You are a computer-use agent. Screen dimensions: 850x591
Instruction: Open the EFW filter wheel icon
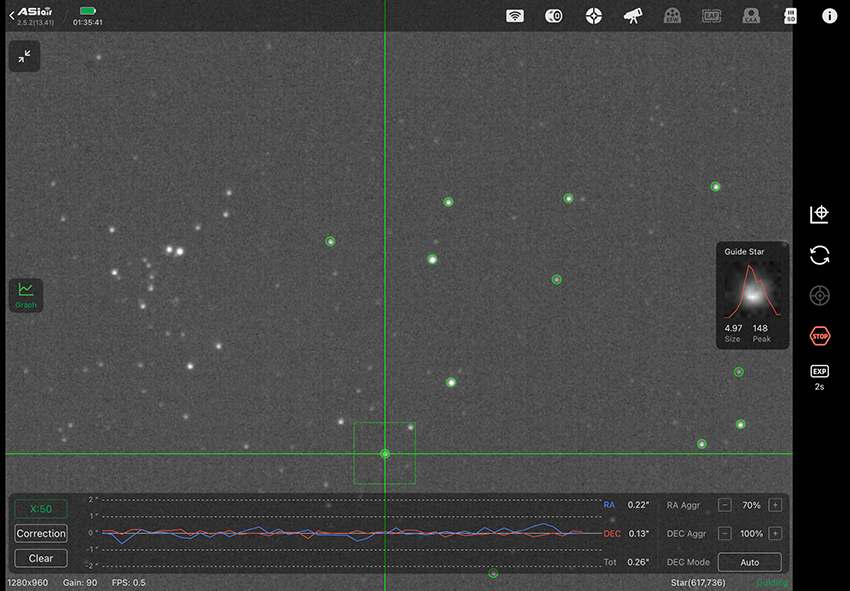point(672,16)
